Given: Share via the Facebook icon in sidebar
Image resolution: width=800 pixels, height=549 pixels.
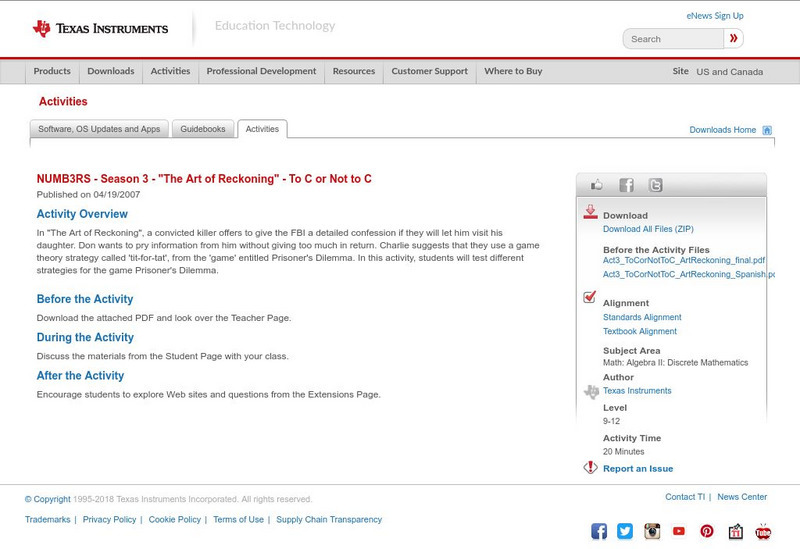Looking at the screenshot, I should coord(626,185).
